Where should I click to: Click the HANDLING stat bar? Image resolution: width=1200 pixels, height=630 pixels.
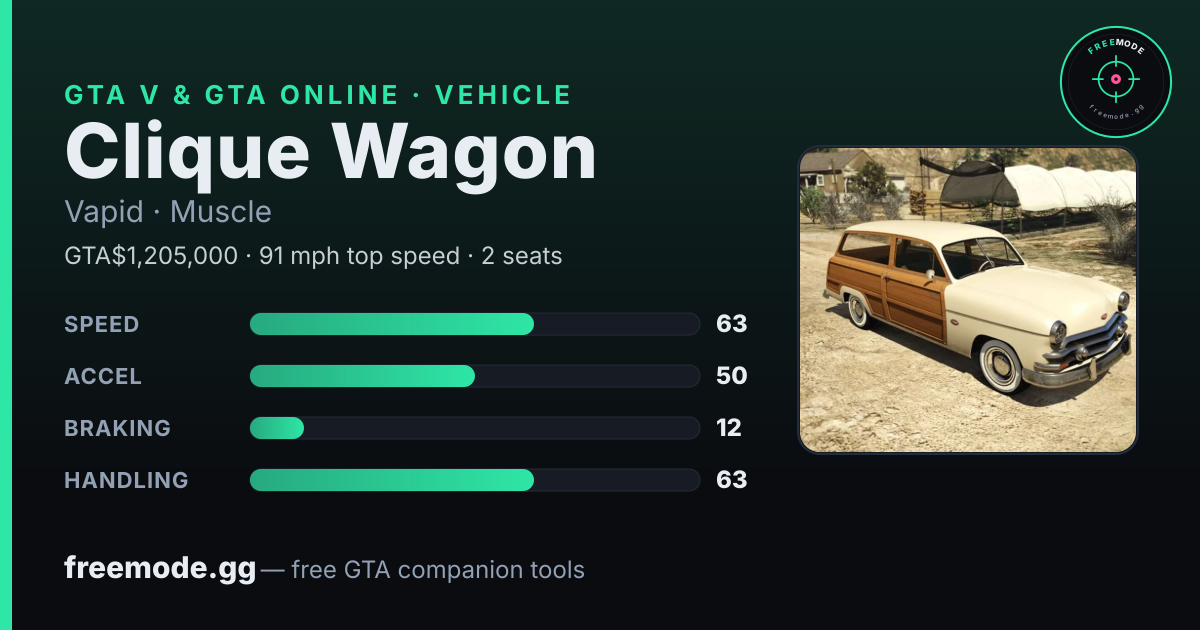point(474,480)
